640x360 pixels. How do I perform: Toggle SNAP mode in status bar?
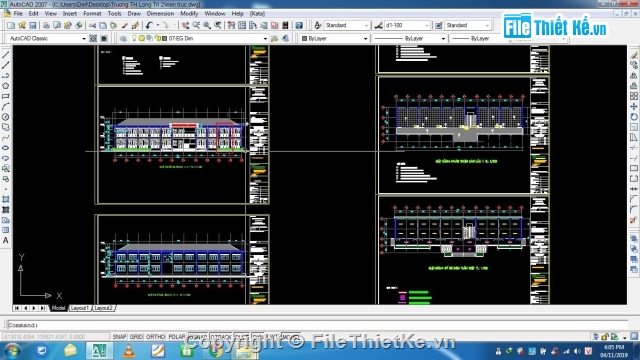119,337
